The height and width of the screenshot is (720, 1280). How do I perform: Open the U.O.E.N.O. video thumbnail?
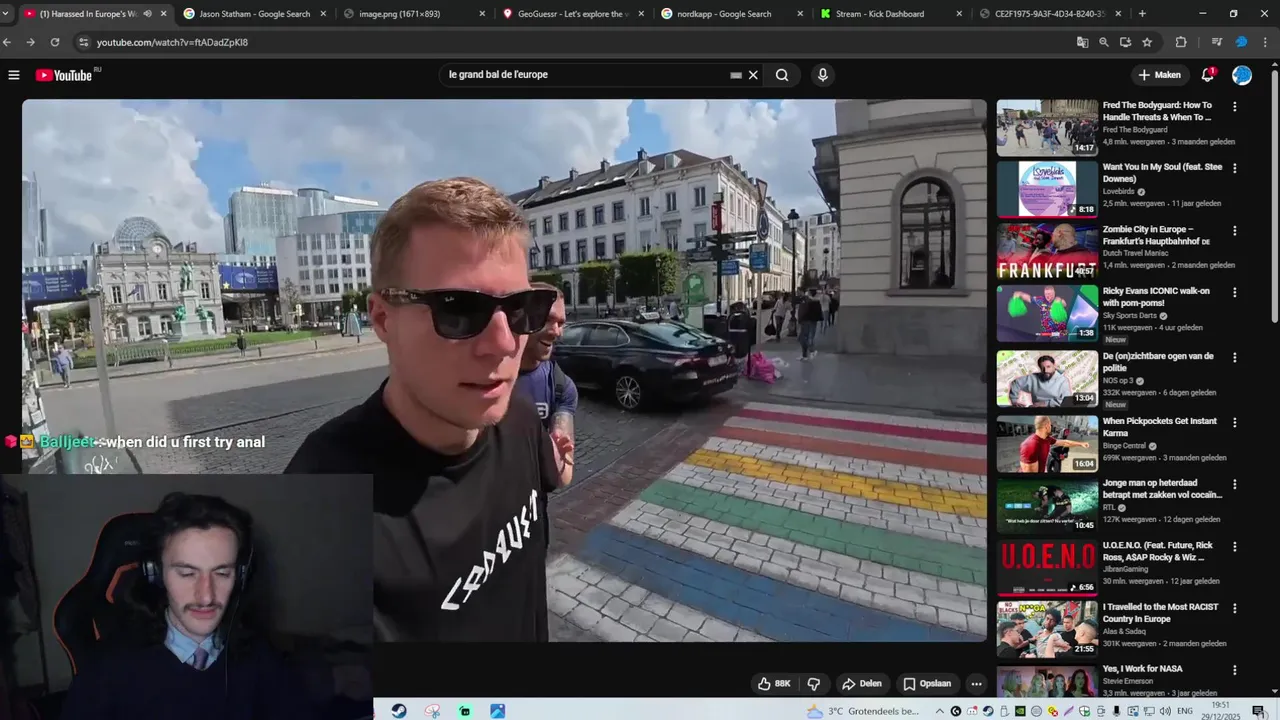(x=1047, y=567)
